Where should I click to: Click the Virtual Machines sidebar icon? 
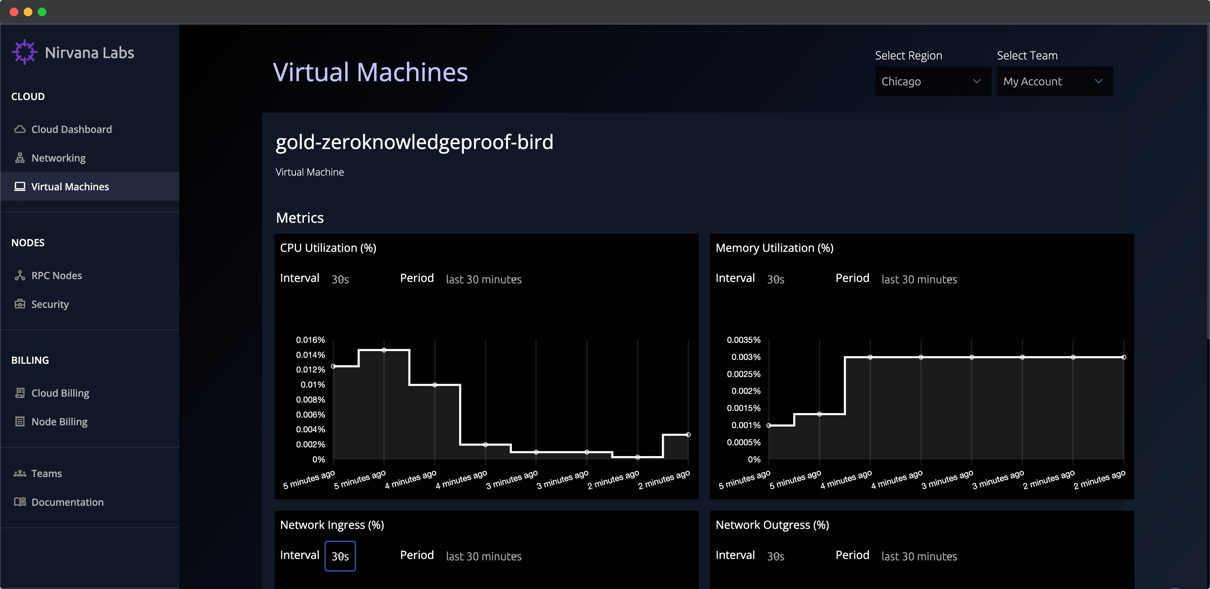pyautogui.click(x=21, y=186)
